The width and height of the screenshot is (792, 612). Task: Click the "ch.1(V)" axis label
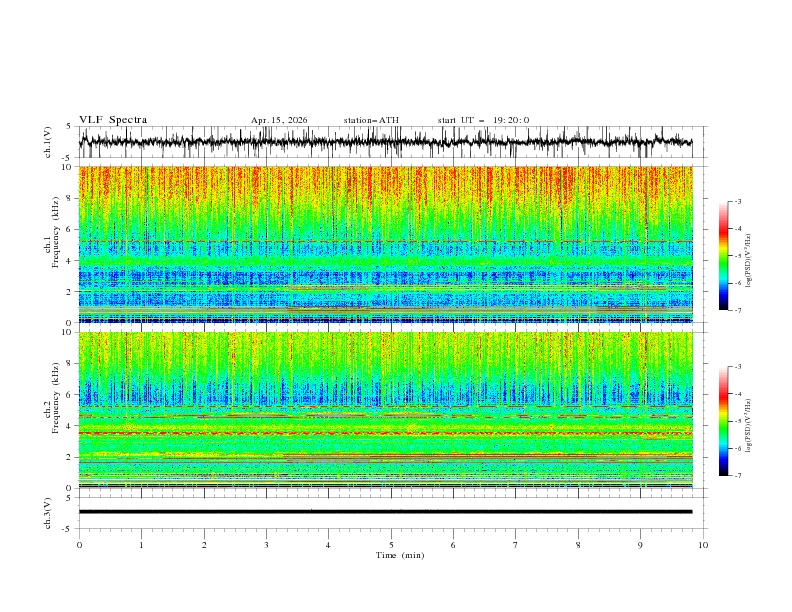coord(48,142)
